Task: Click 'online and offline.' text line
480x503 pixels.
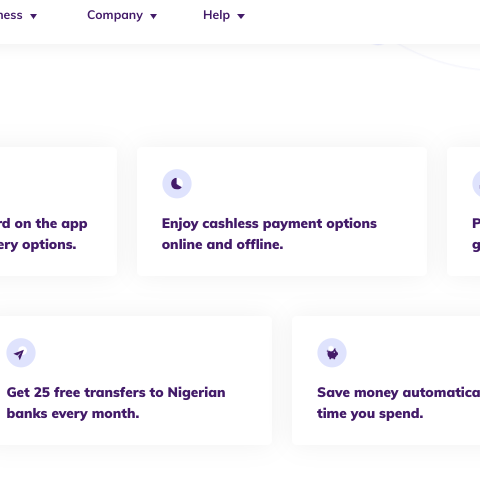Action: coord(223,244)
